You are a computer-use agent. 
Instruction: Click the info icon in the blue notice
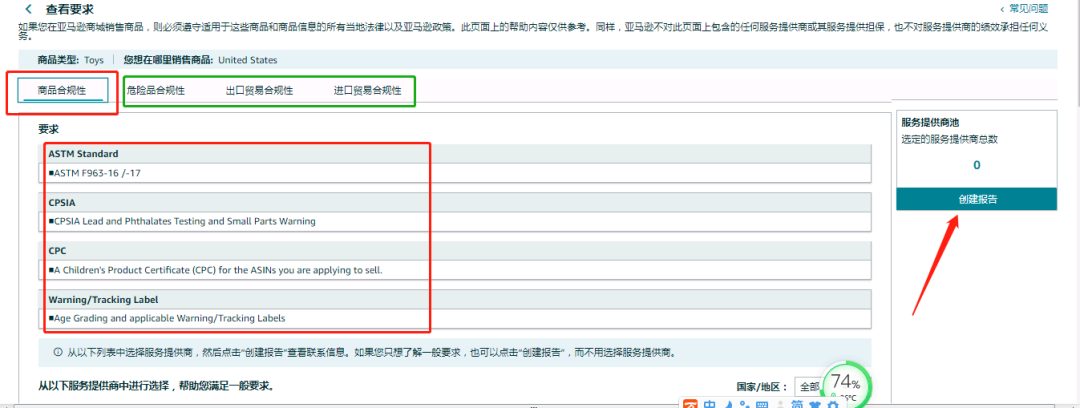(x=58, y=352)
